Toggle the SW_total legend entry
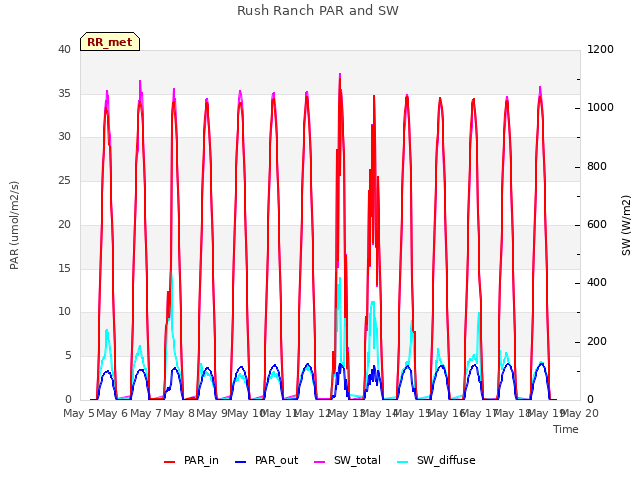This screenshot has width=640, height=480. click(x=347, y=461)
